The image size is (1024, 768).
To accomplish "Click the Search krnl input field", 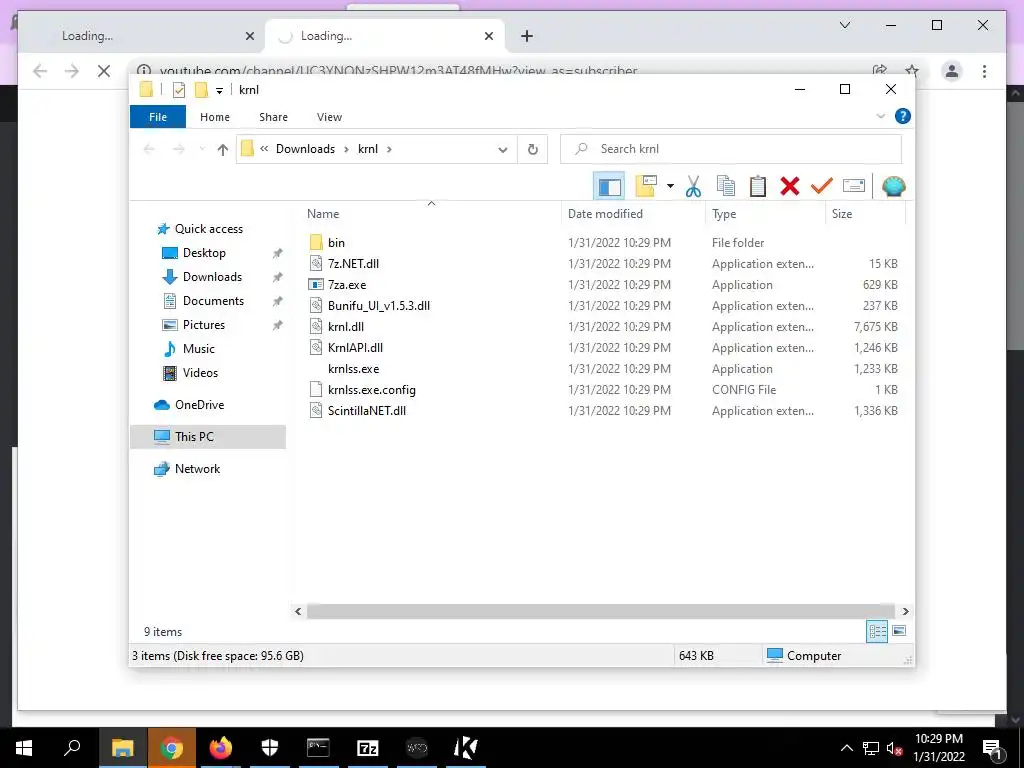I will coord(731,149).
